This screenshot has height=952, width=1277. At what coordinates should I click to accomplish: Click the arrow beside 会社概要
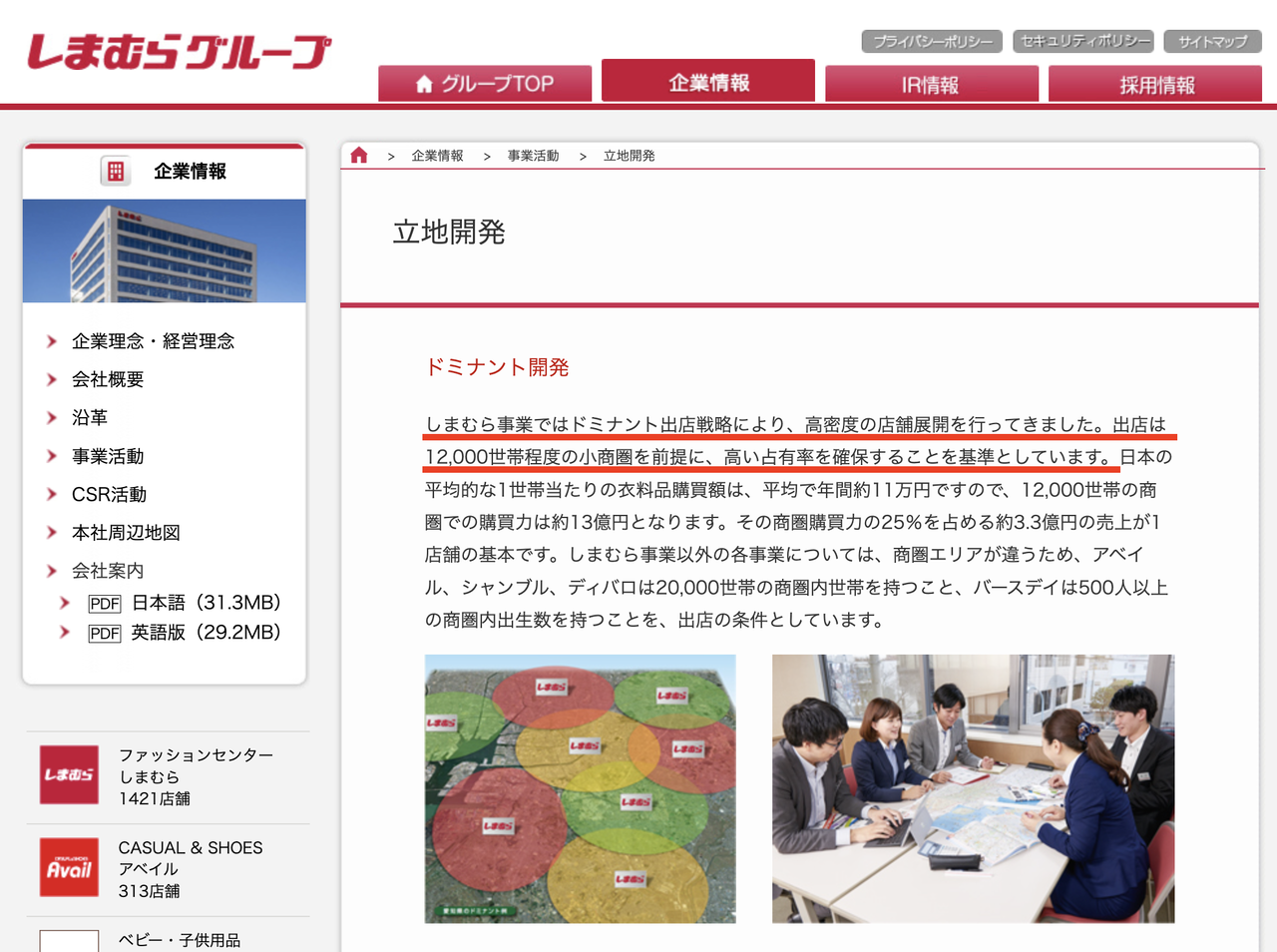click(x=52, y=379)
